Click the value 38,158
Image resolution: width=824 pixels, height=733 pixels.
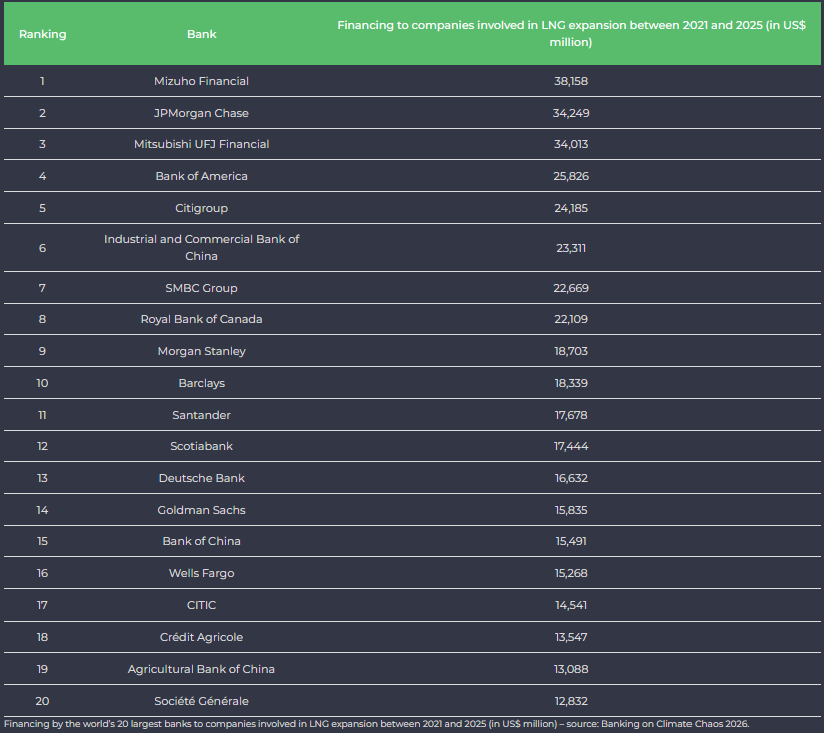[x=571, y=81]
